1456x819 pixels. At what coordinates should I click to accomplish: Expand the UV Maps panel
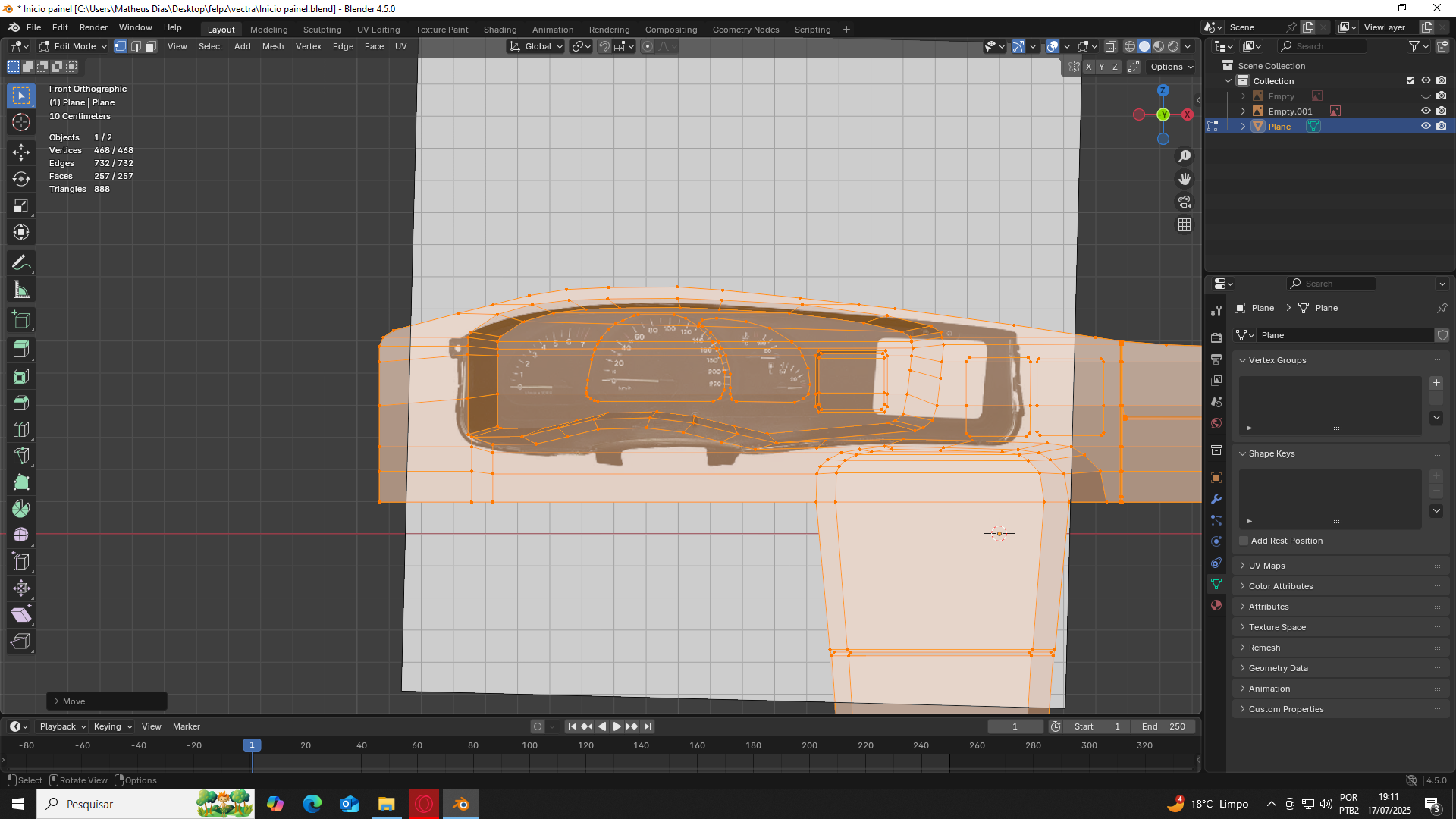click(x=1266, y=566)
